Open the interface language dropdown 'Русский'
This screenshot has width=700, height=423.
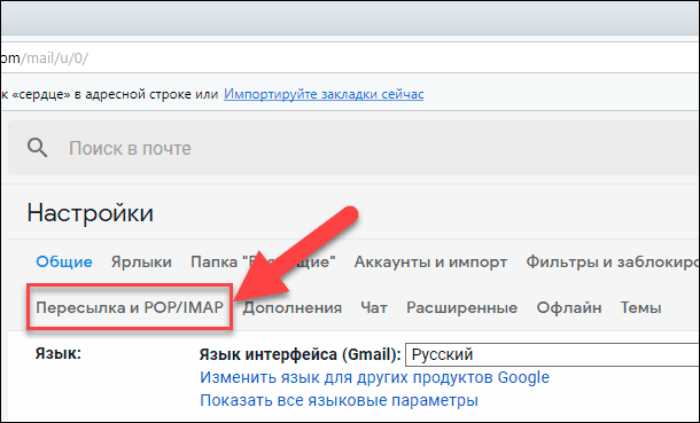(552, 355)
